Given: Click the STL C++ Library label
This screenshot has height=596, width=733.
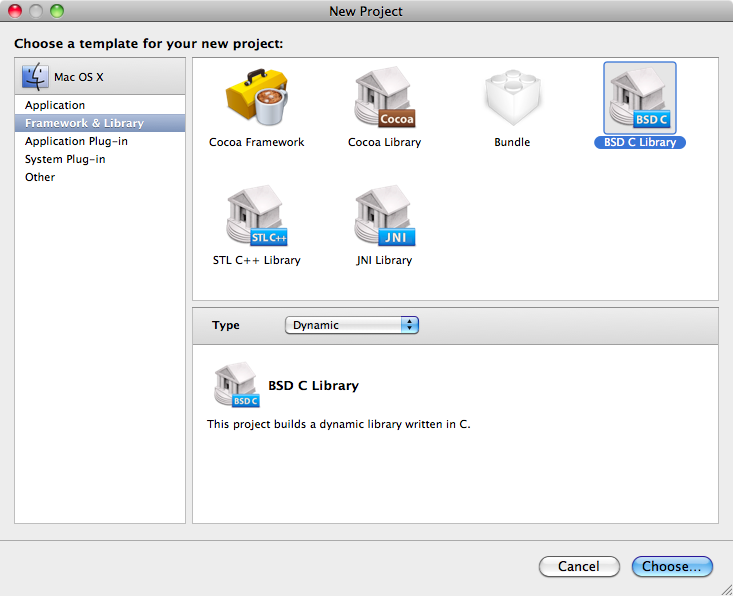Looking at the screenshot, I should click(257, 260).
